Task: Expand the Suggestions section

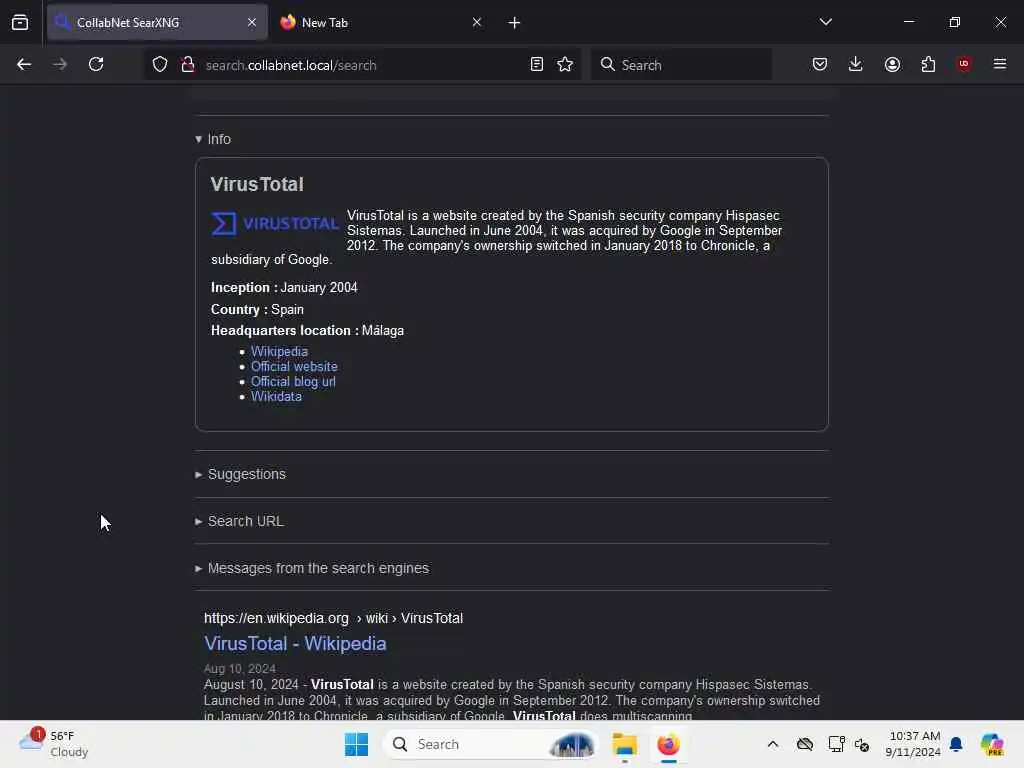Action: [240, 474]
